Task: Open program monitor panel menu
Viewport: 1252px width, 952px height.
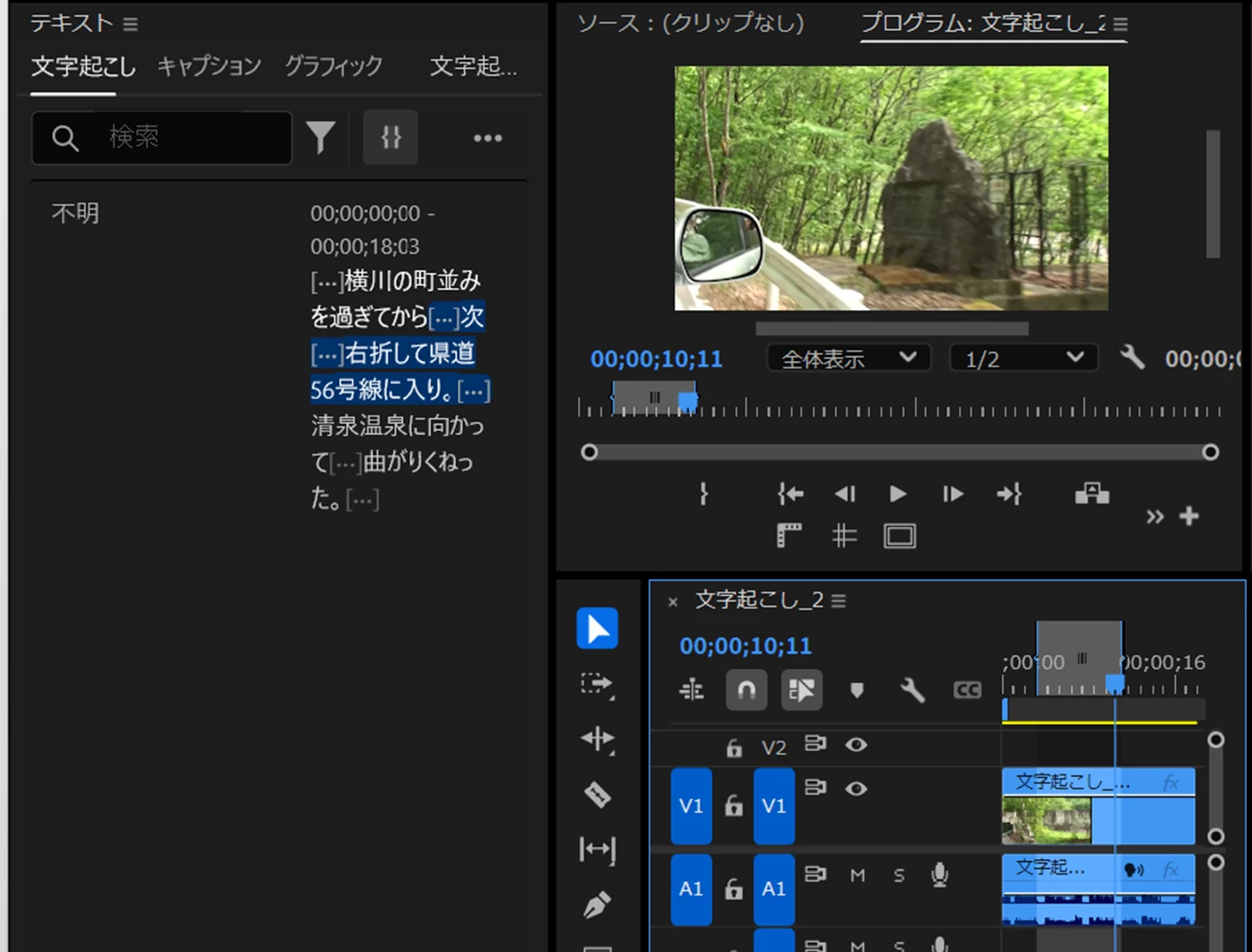Action: pyautogui.click(x=1120, y=25)
